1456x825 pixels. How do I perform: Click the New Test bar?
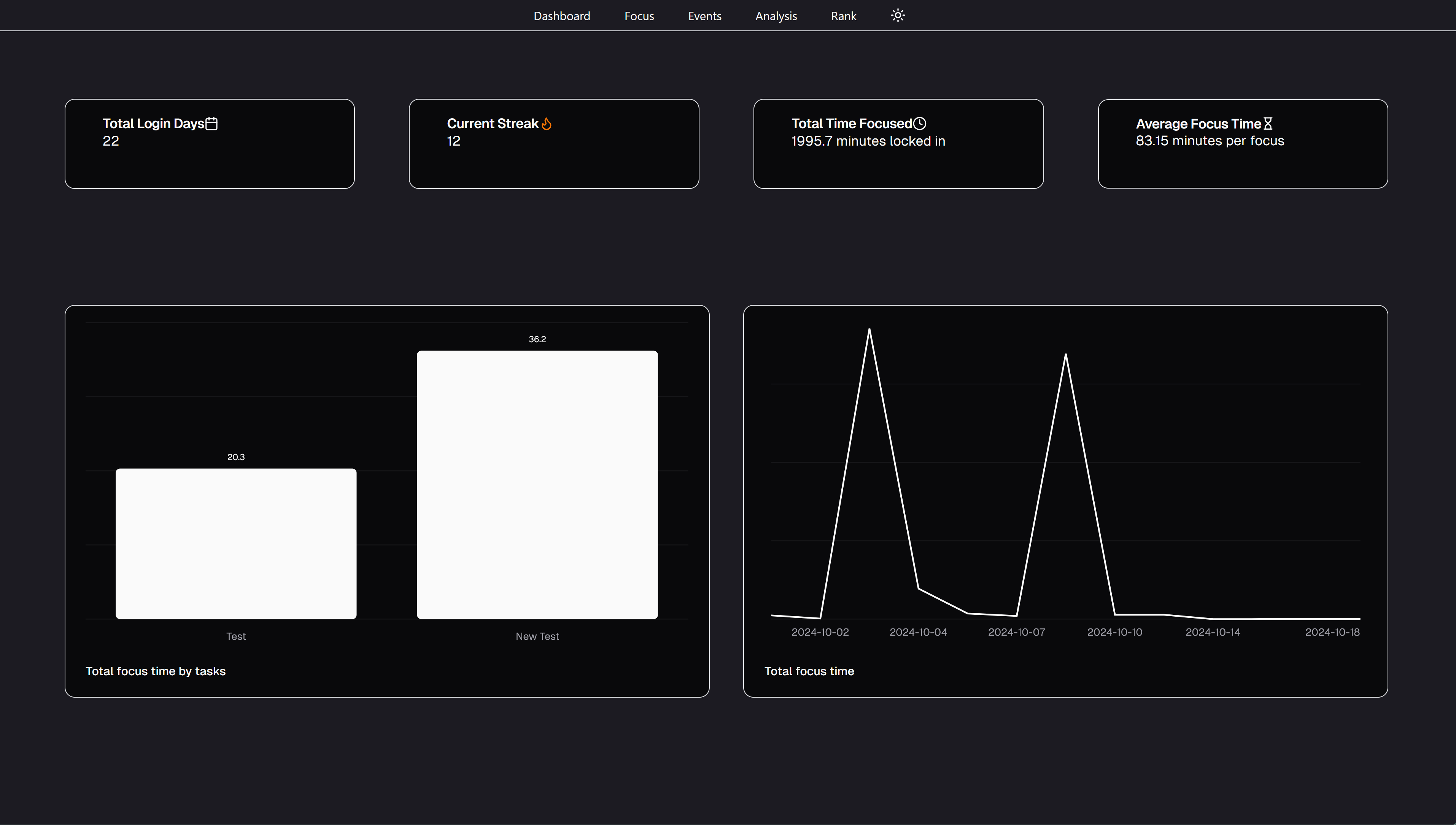coord(537,484)
